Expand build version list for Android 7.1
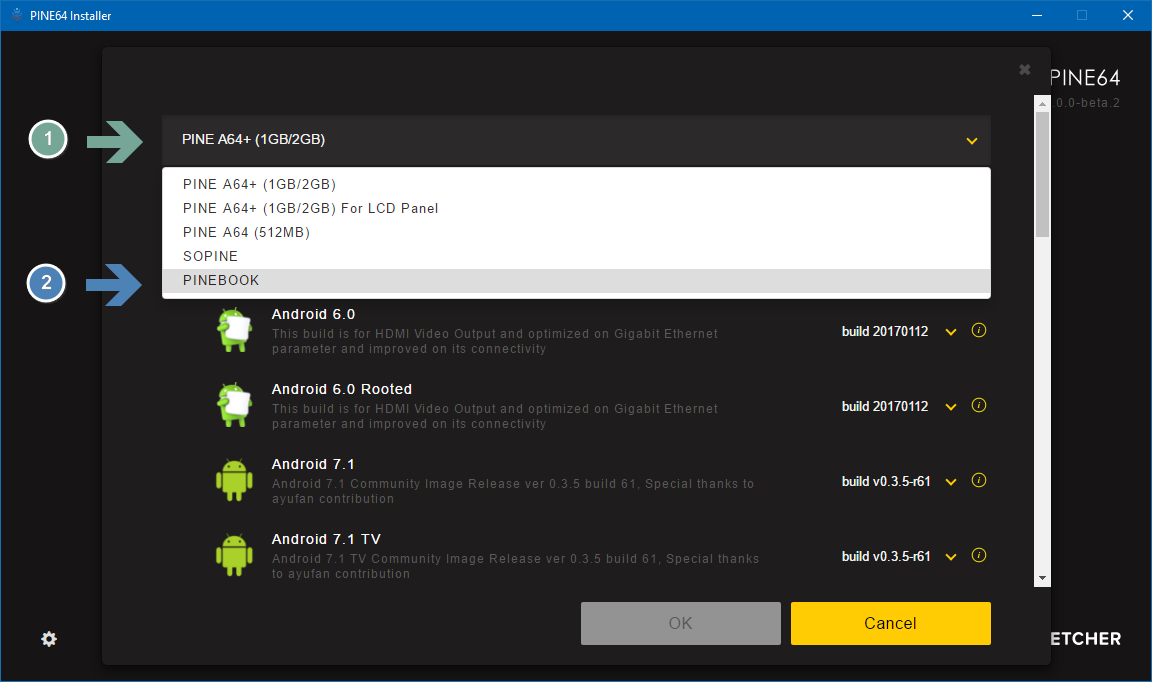 tap(951, 482)
